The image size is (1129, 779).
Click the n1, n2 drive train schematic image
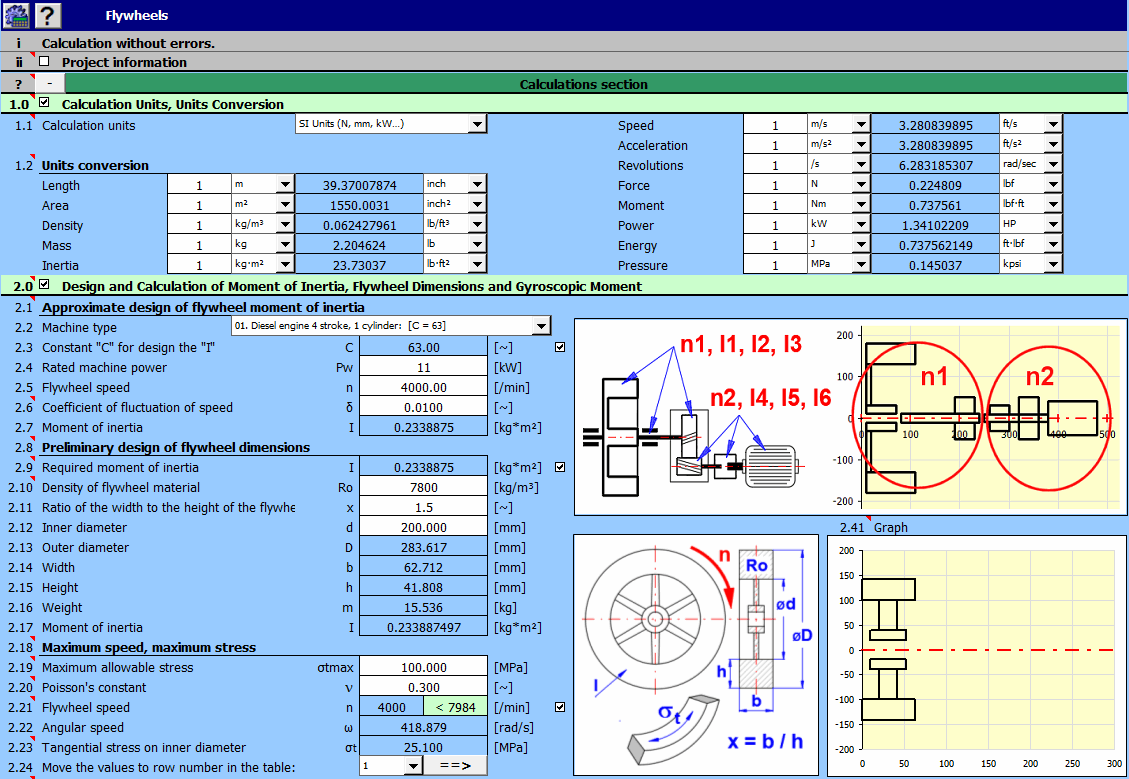698,416
